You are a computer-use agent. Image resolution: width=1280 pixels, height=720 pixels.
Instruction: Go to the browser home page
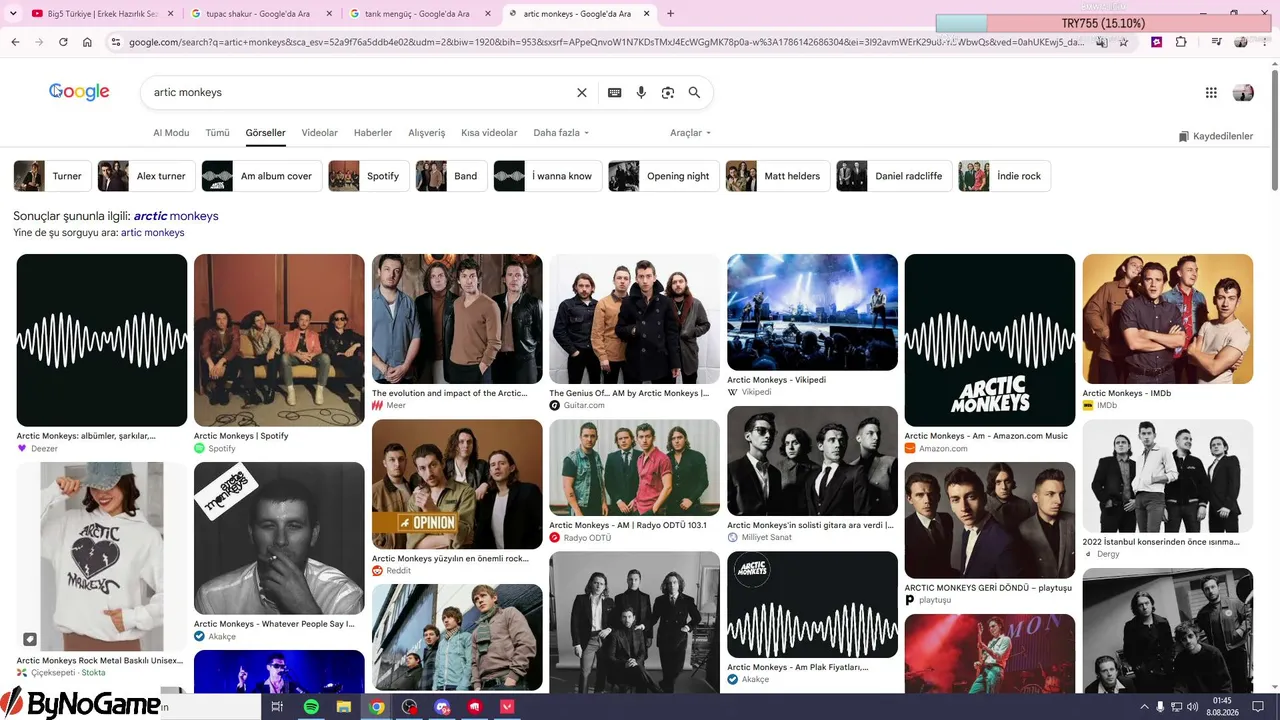coord(87,42)
